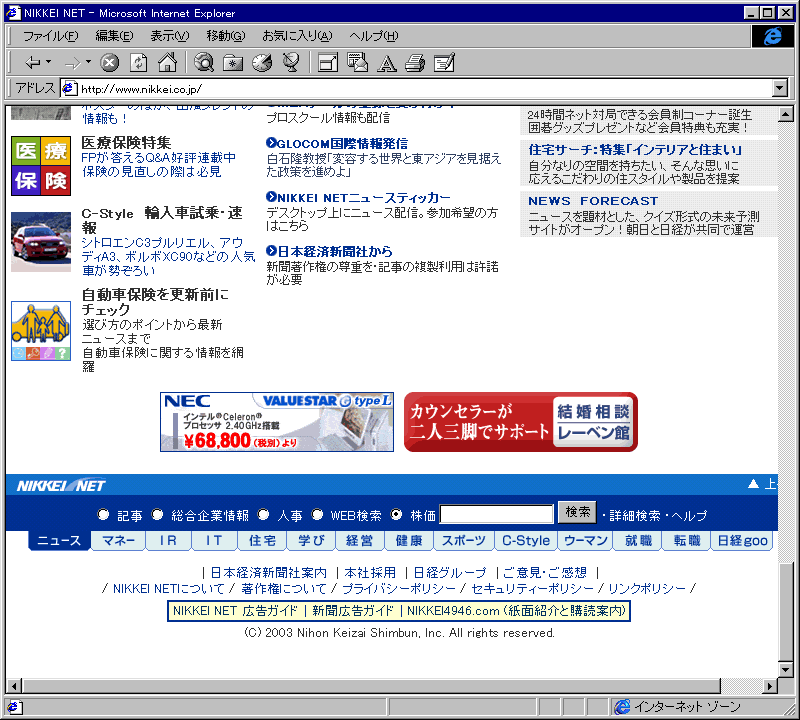Open the NEC VALUESTAR banner ad
The height and width of the screenshot is (720, 800).
click(277, 422)
